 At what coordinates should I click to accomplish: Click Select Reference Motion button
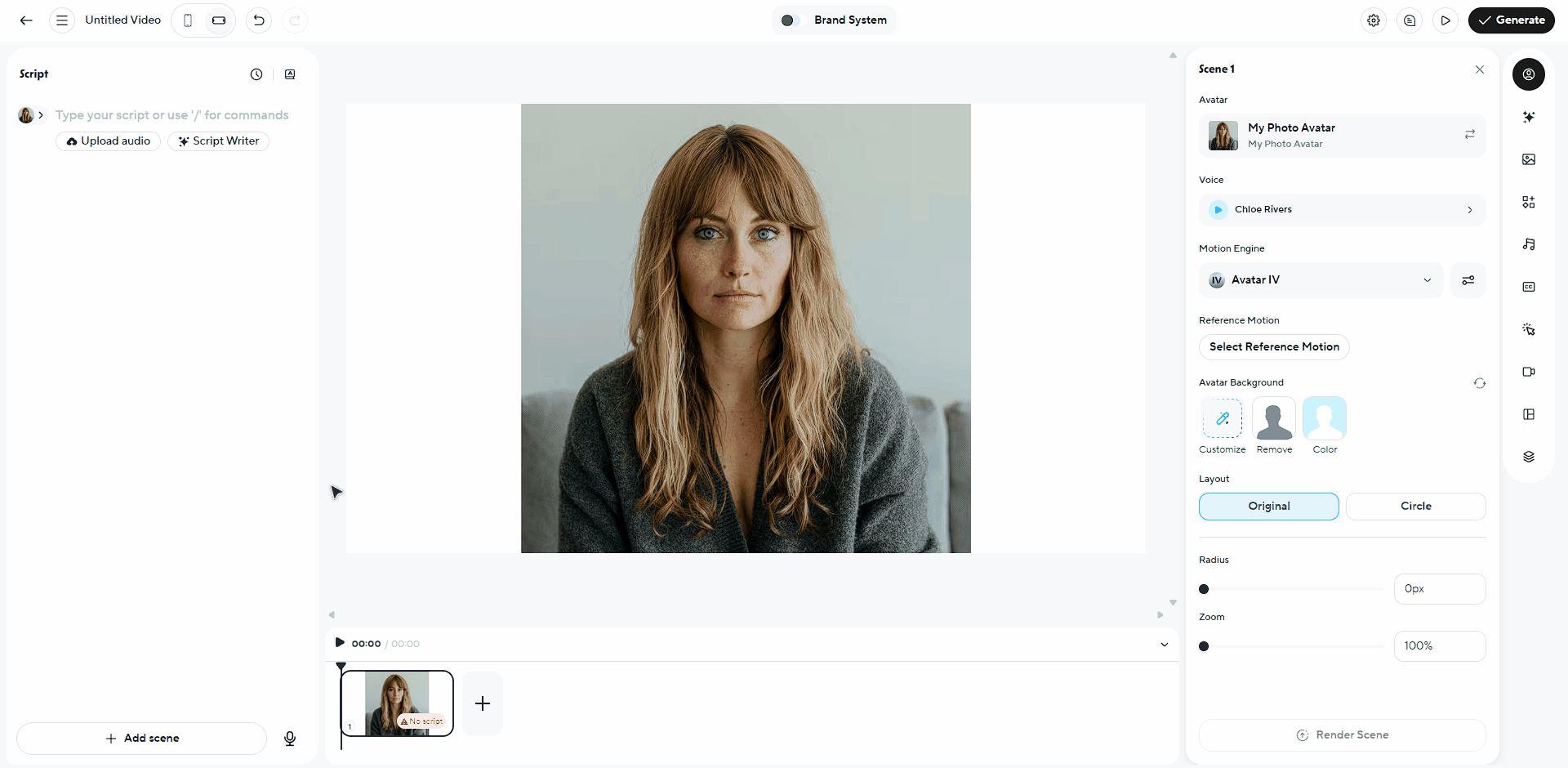[x=1274, y=347]
